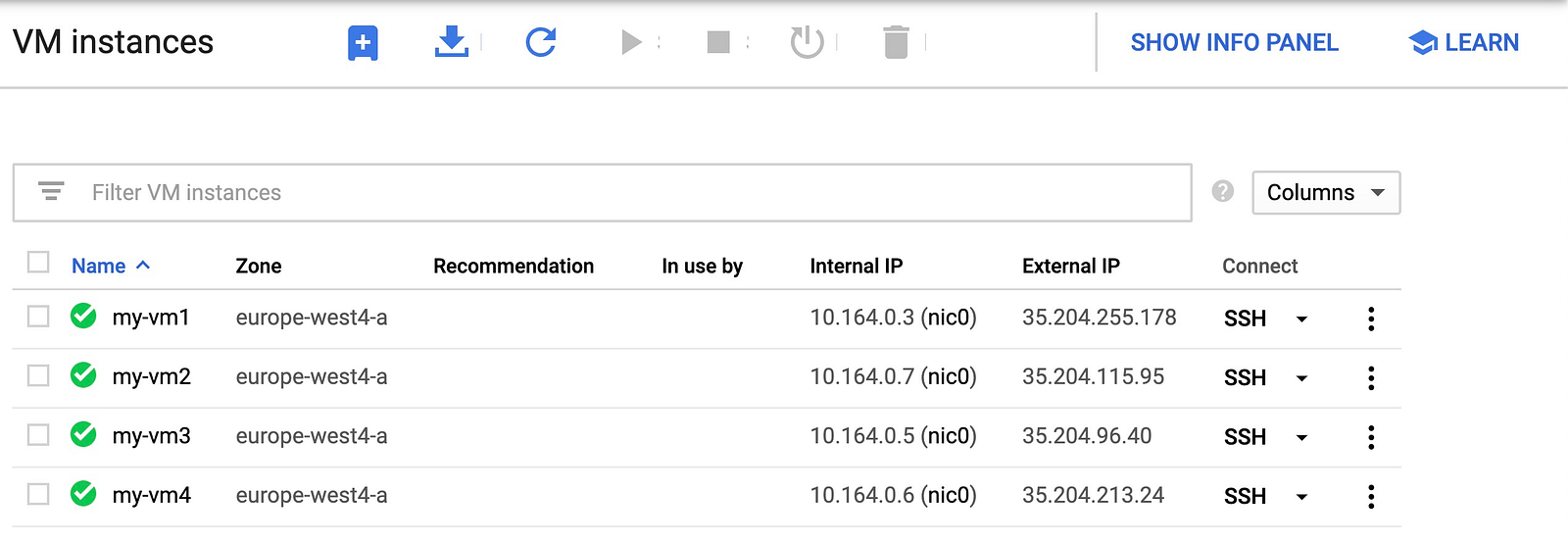Viewport: 1568px width, 541px height.
Task: Open the filter help question icon
Action: (1222, 191)
